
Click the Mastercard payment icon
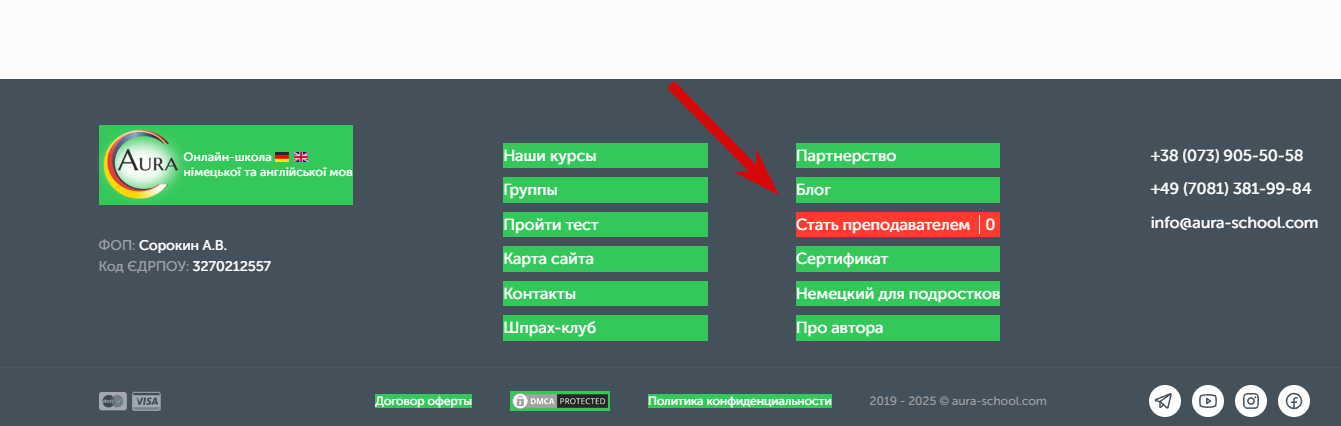click(113, 401)
